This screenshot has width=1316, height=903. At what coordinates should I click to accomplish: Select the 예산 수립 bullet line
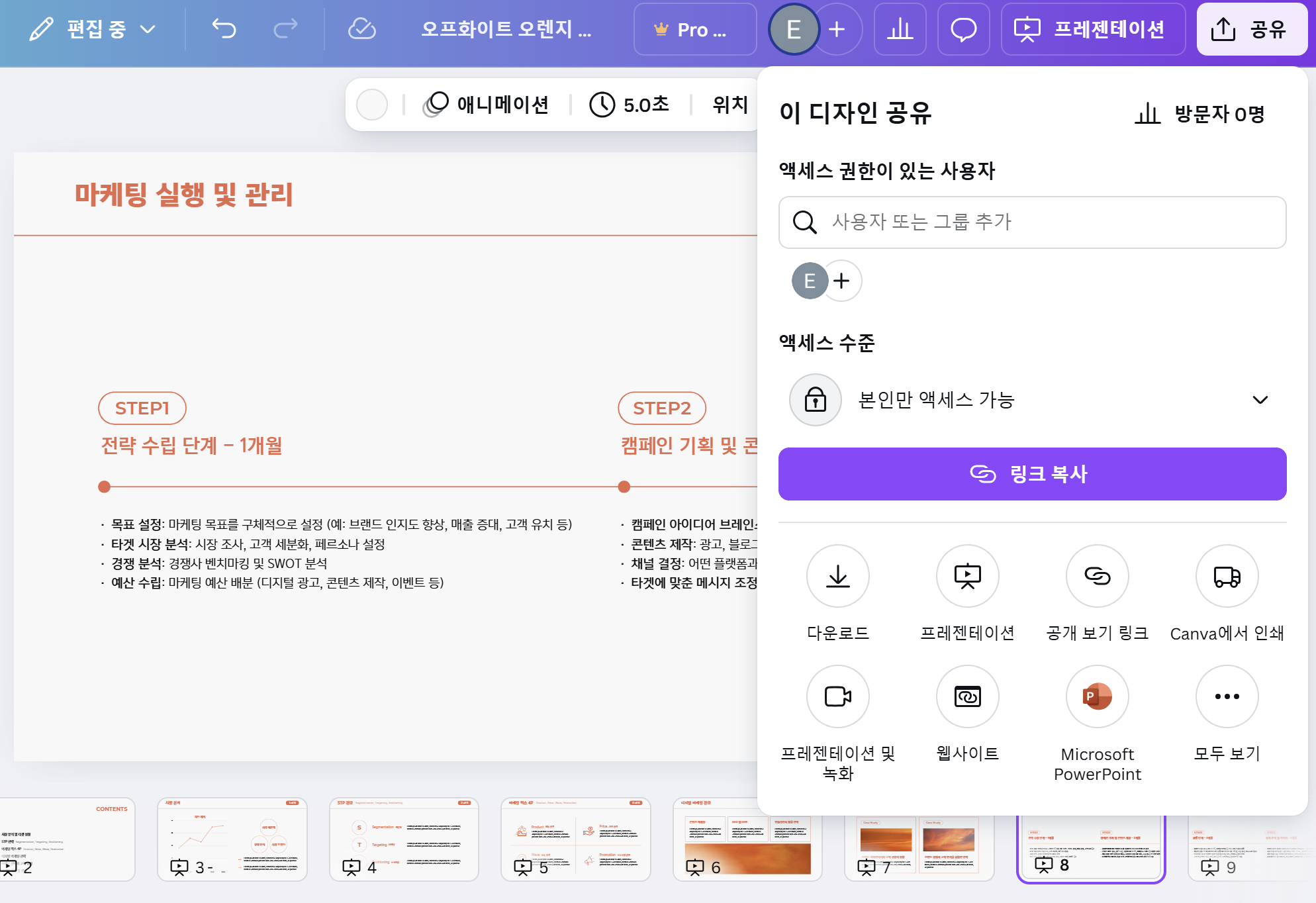coord(272,583)
